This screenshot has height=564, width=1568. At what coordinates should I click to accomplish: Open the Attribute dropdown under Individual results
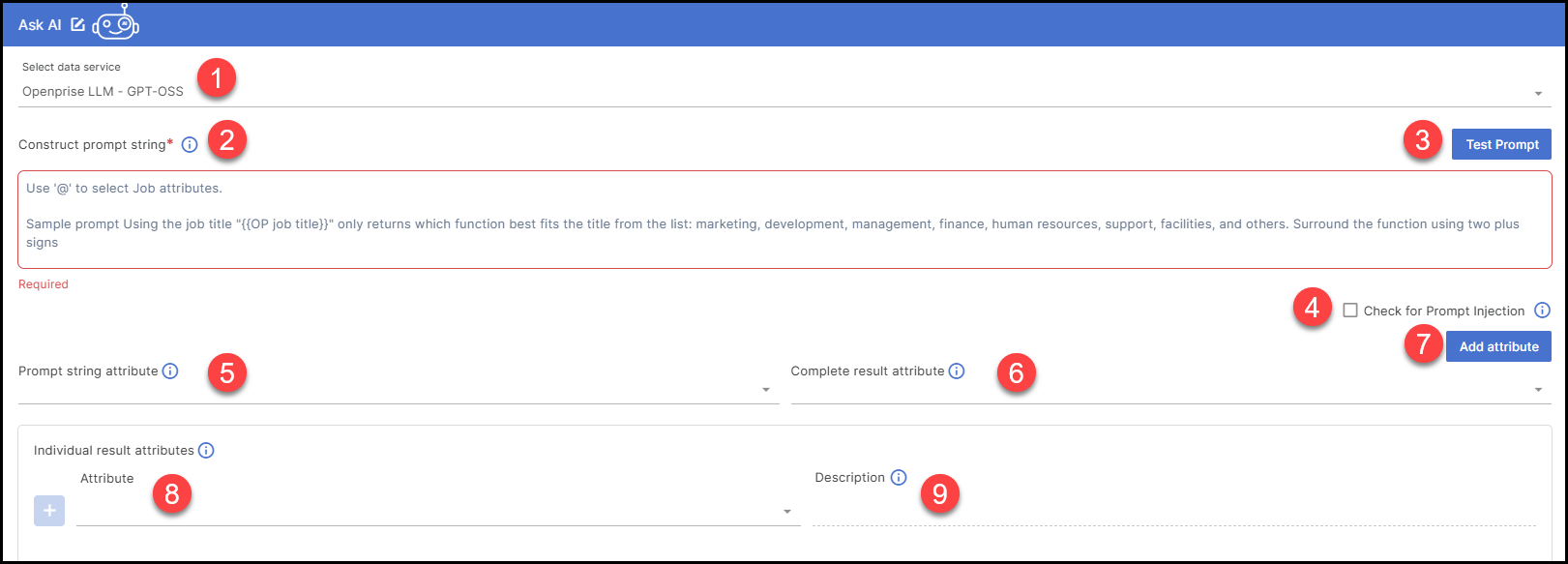coord(435,512)
